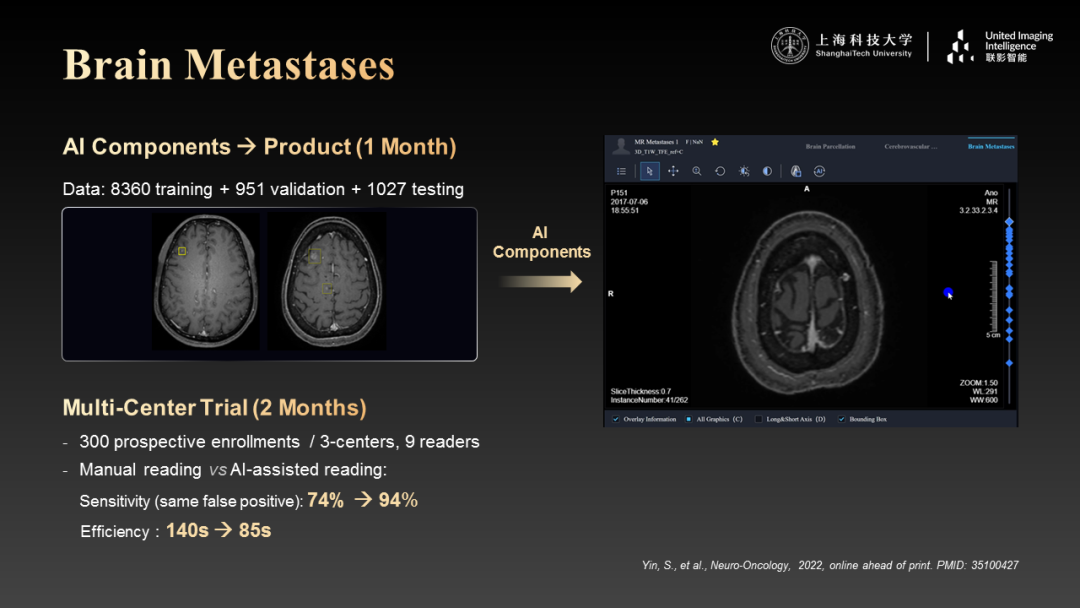Screen dimensions: 1080x608
Task: Click the yellow star favorite icon
Action: tap(715, 142)
